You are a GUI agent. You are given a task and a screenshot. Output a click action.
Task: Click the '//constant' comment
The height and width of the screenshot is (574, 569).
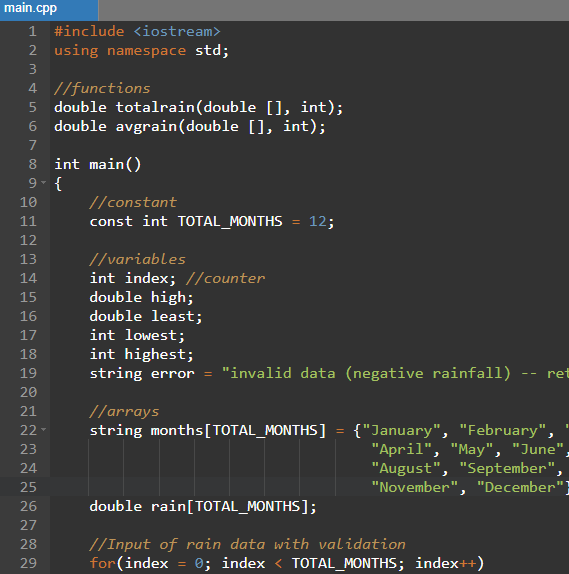click(133, 202)
